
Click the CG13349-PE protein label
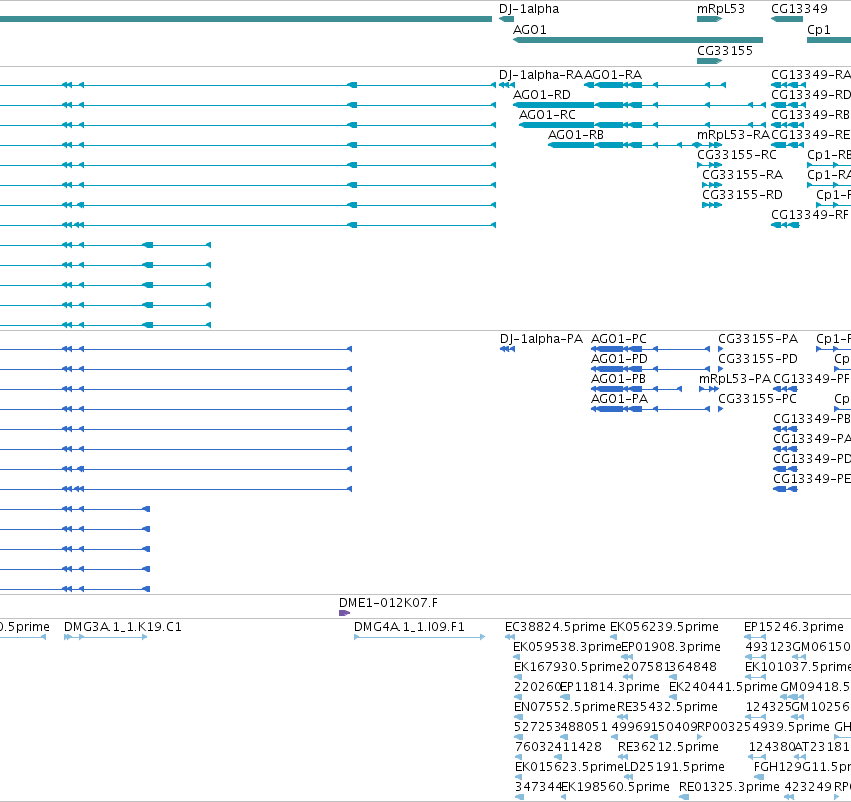tap(811, 479)
